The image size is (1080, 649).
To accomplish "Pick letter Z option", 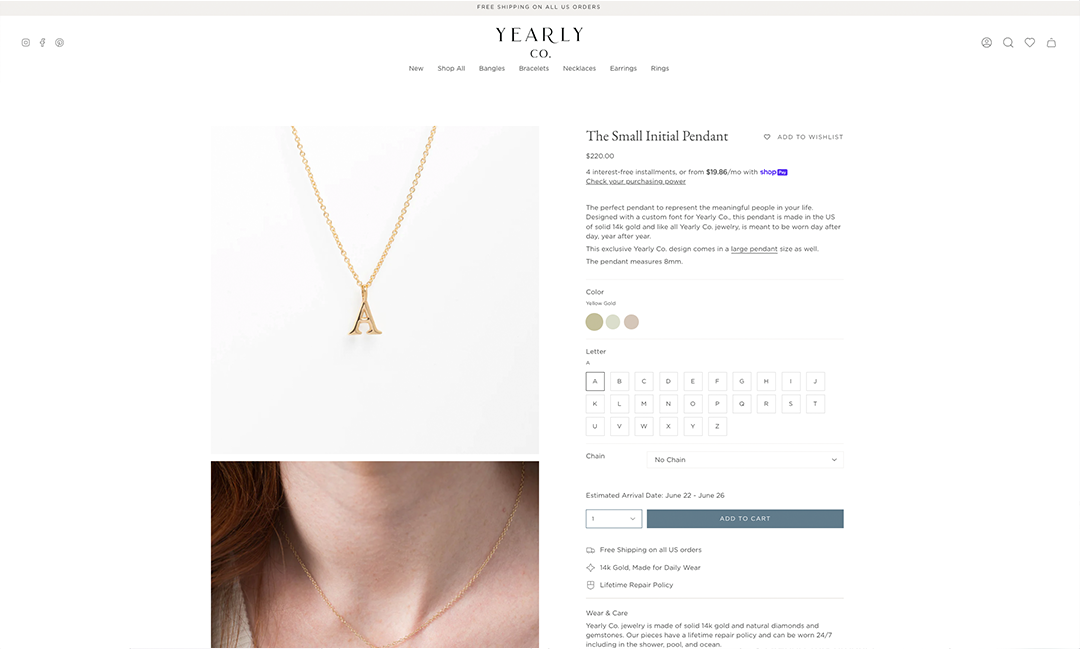I will point(717,426).
